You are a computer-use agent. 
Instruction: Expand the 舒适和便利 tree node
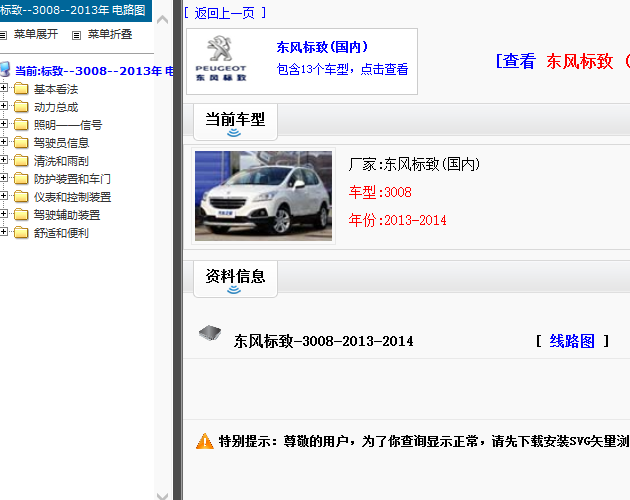click(3, 232)
